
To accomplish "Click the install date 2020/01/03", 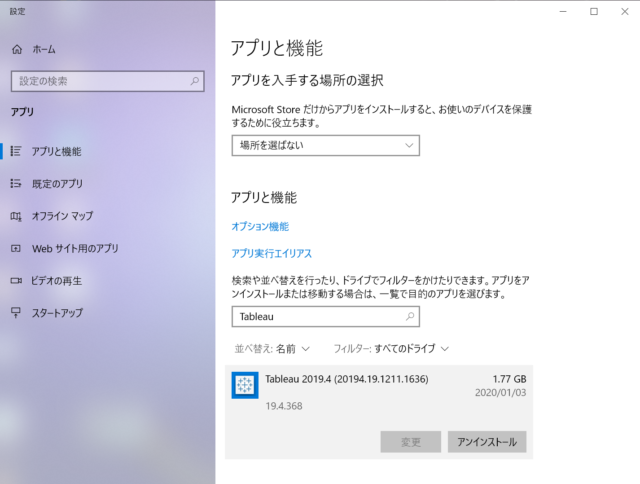I will [500, 393].
